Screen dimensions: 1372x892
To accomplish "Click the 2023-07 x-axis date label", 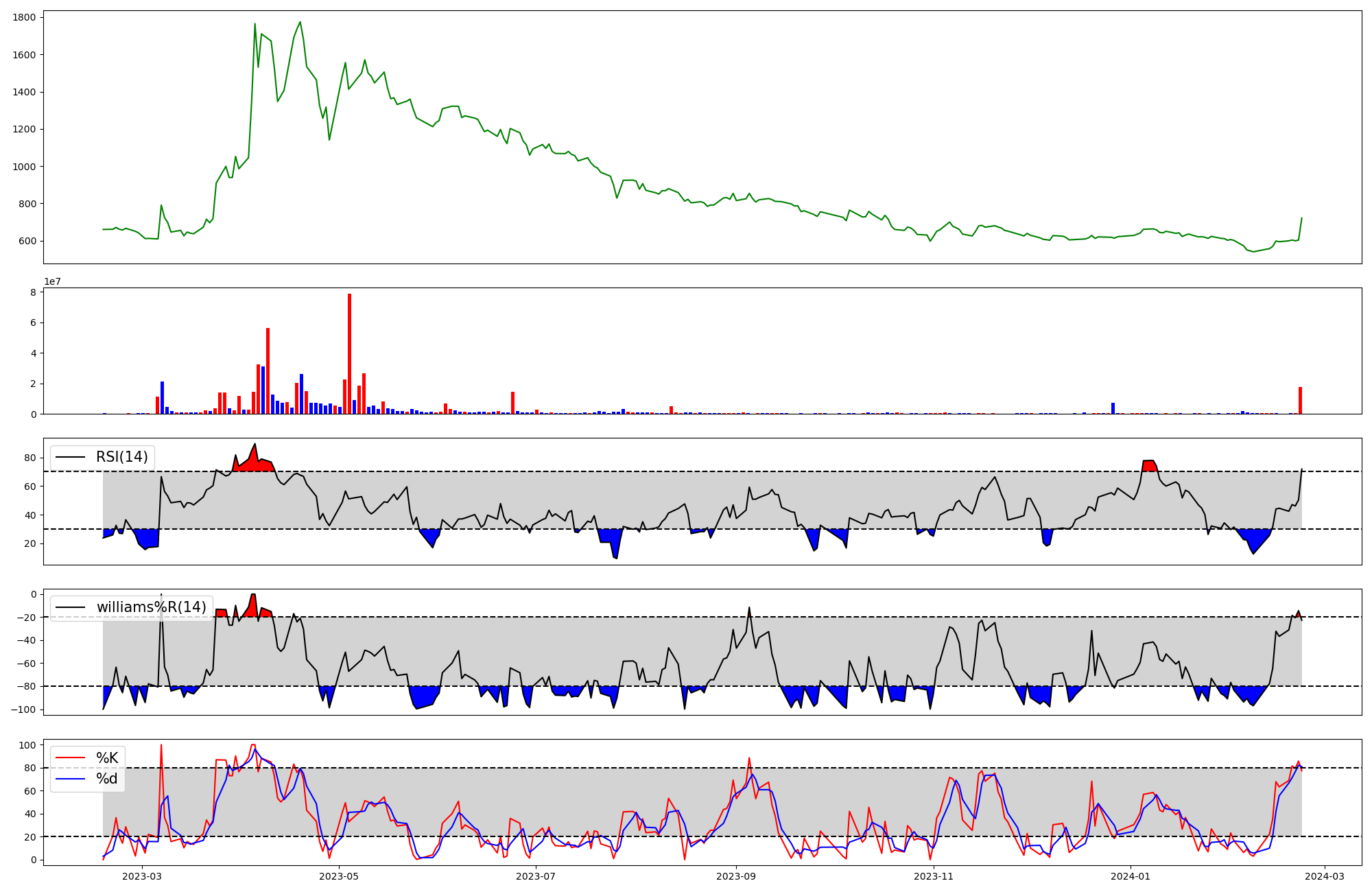I will coord(536,876).
